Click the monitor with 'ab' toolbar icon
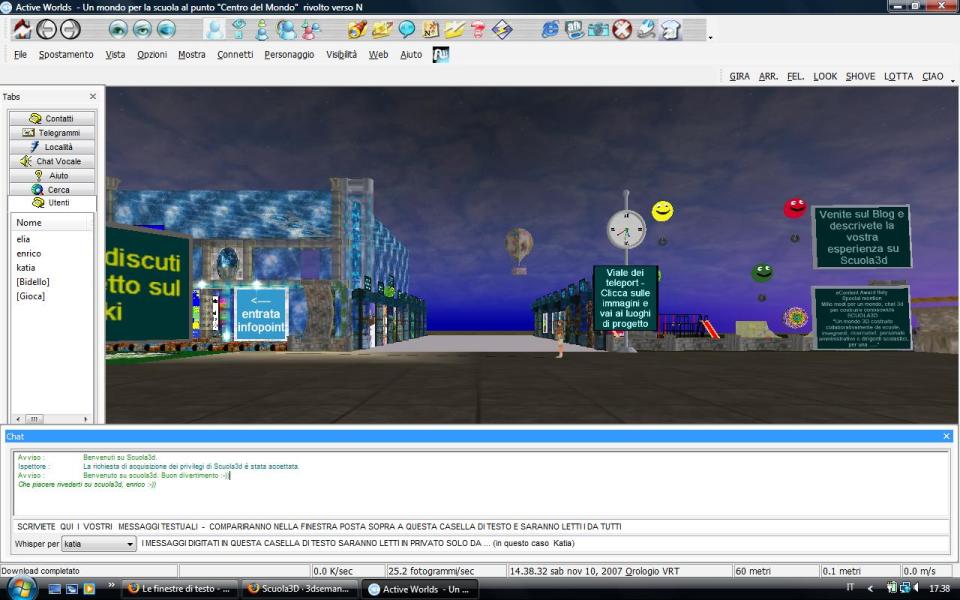This screenshot has width=960, height=600. pyautogui.click(x=574, y=29)
